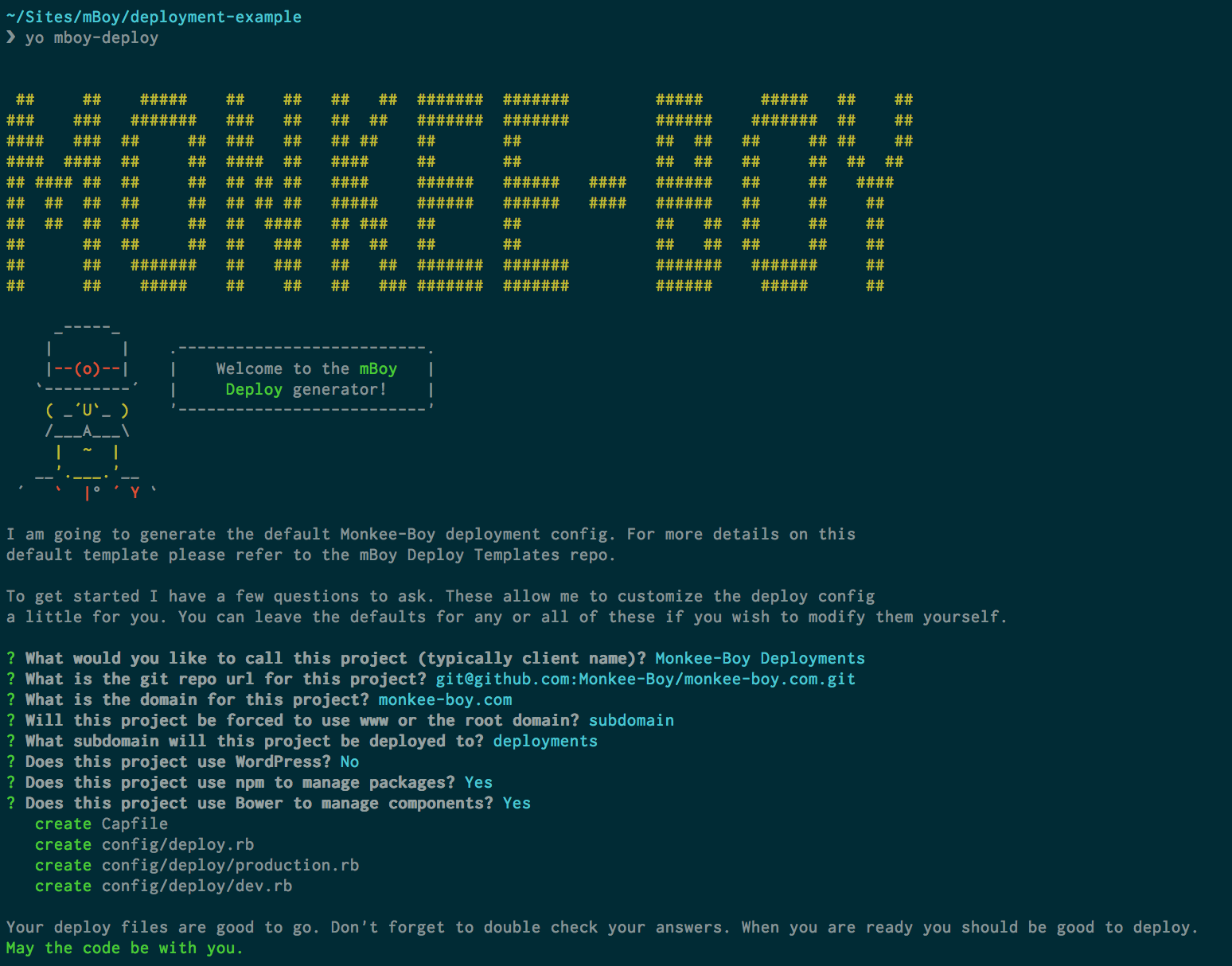Click the 'What is the git repo url' question

(x=225, y=679)
